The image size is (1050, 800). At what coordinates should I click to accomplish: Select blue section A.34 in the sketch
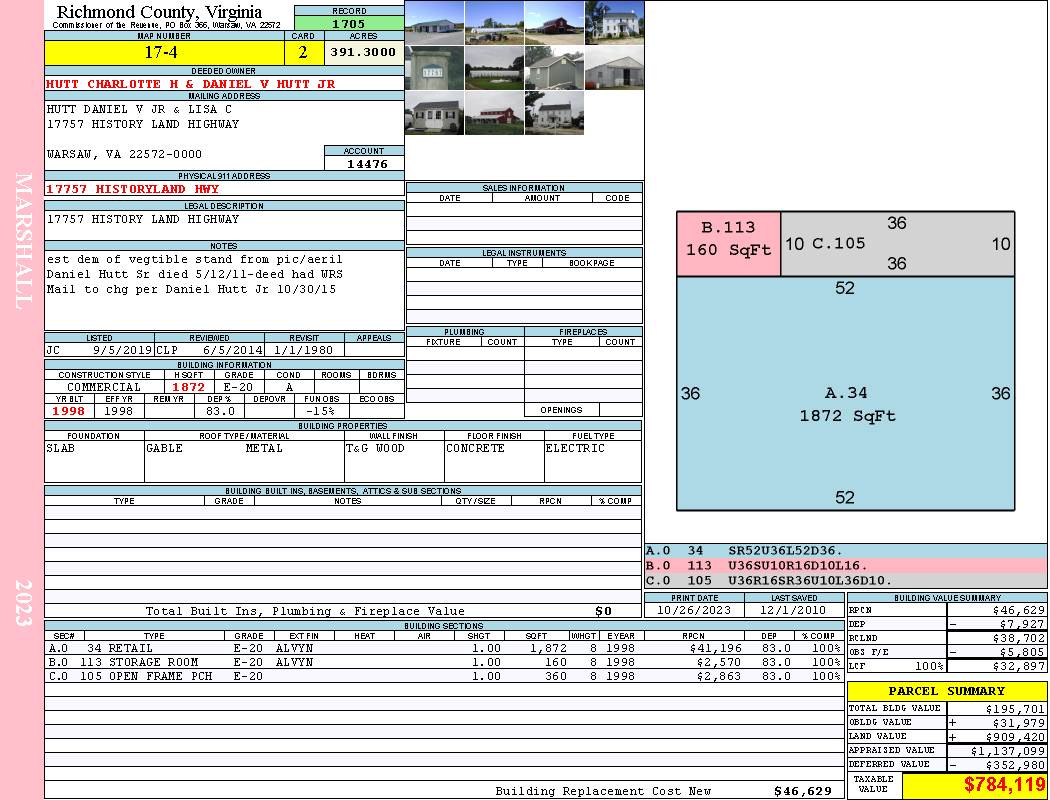click(x=846, y=394)
